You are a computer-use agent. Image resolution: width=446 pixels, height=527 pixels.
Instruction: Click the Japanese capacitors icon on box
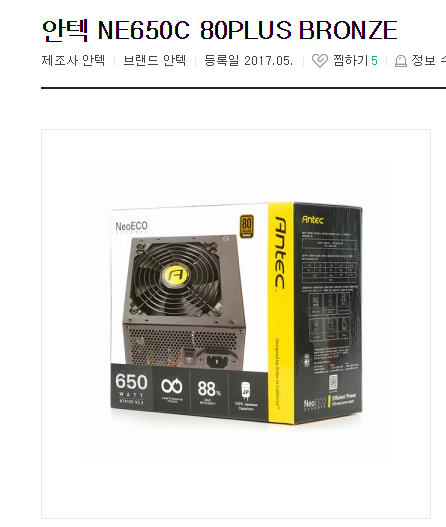[x=246, y=390]
